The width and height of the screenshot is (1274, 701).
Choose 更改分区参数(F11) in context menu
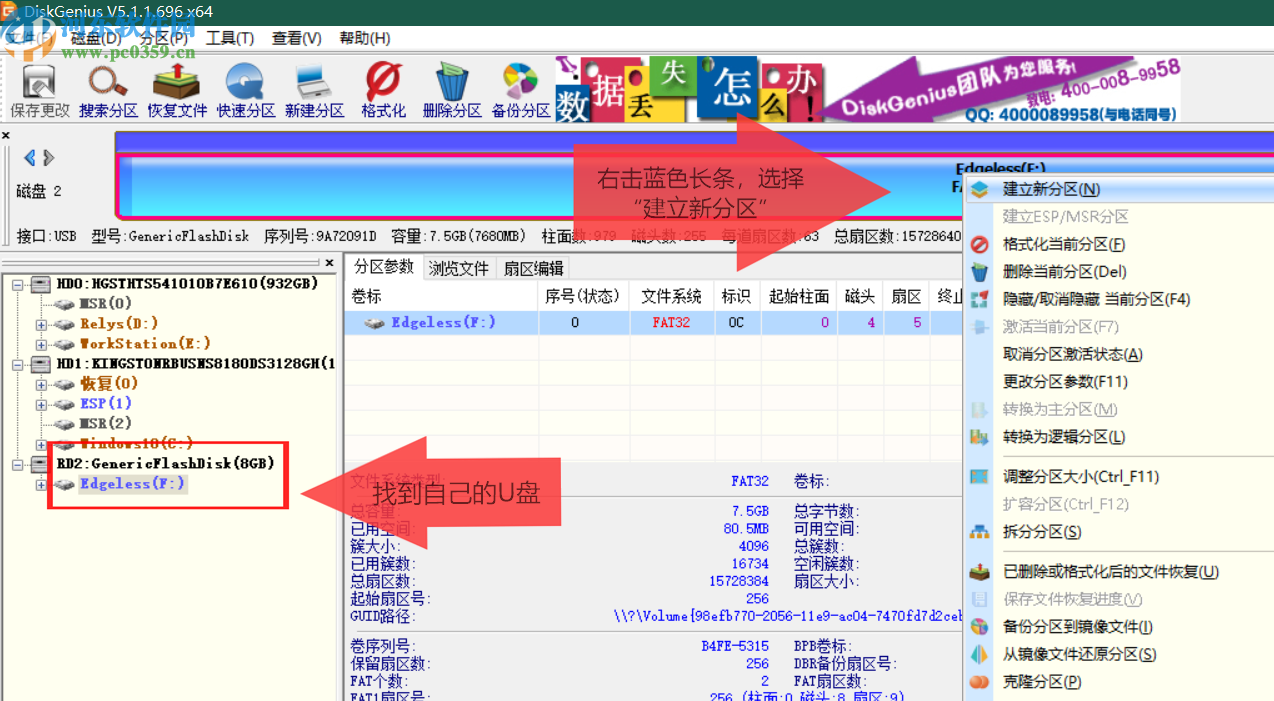point(1065,382)
